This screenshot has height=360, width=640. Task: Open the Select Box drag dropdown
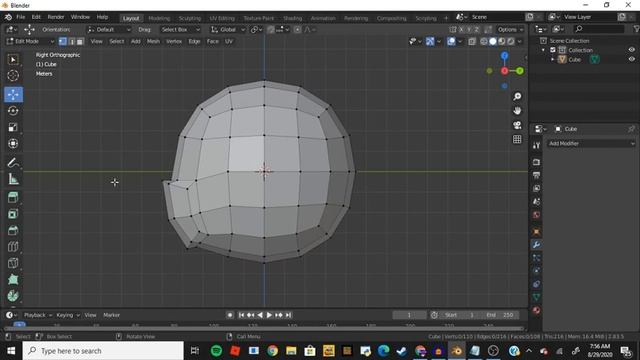[180, 29]
